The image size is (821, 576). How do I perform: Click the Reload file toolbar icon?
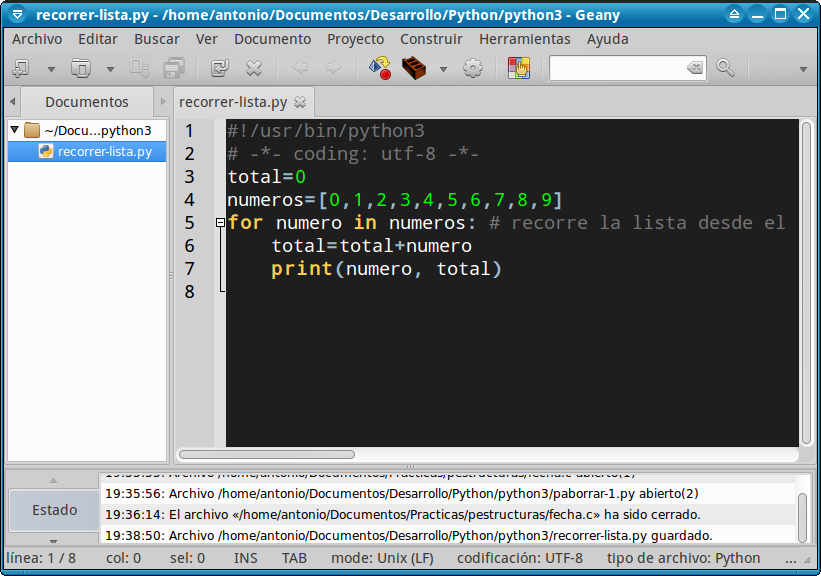(x=220, y=68)
